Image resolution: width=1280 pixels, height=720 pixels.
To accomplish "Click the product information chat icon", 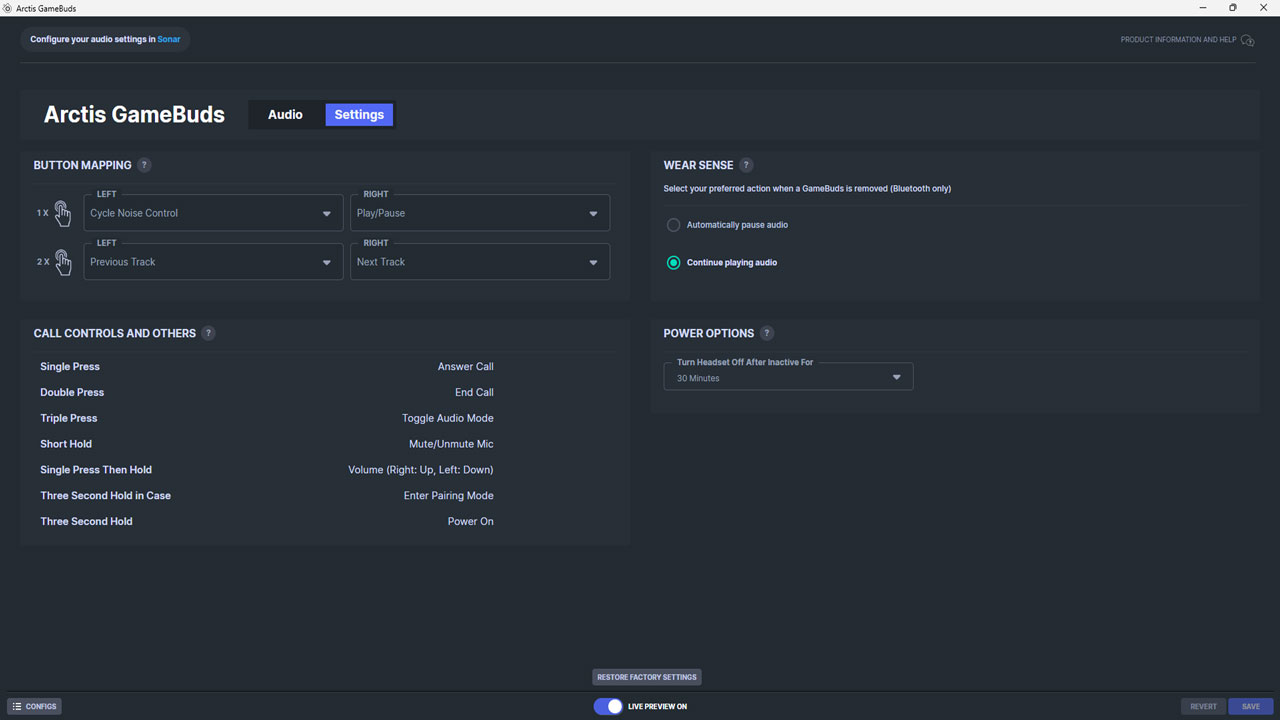I will [x=1247, y=40].
